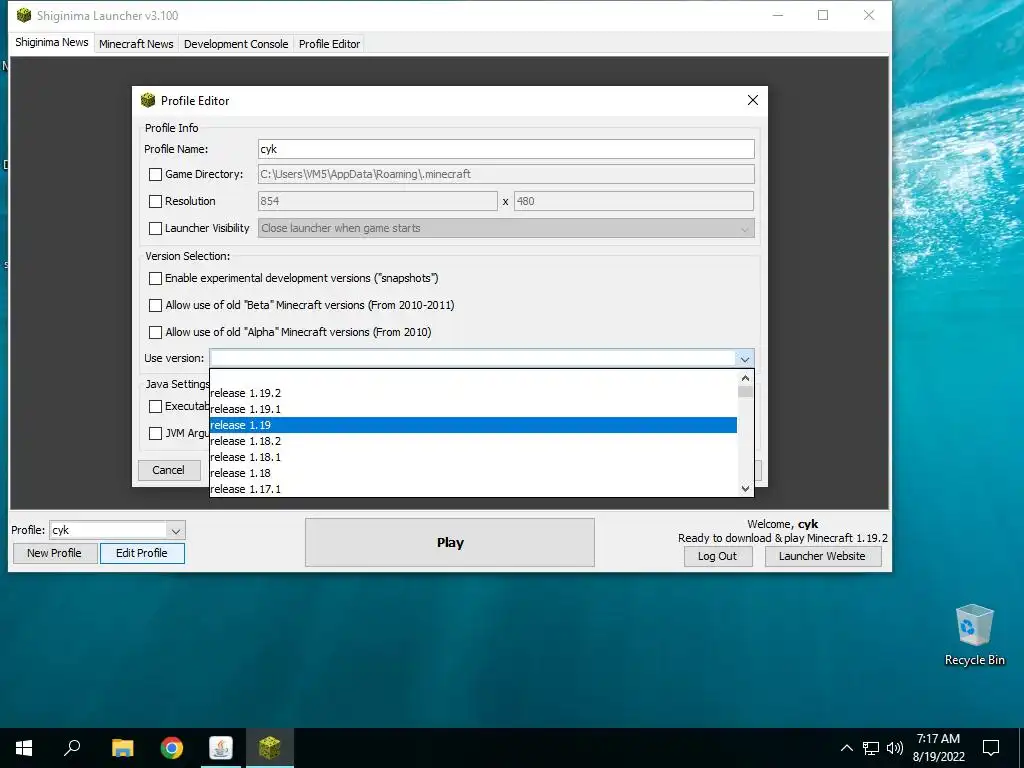Open the Recycle Bin desktop icon
Screen dimensions: 1024x768
(974, 635)
